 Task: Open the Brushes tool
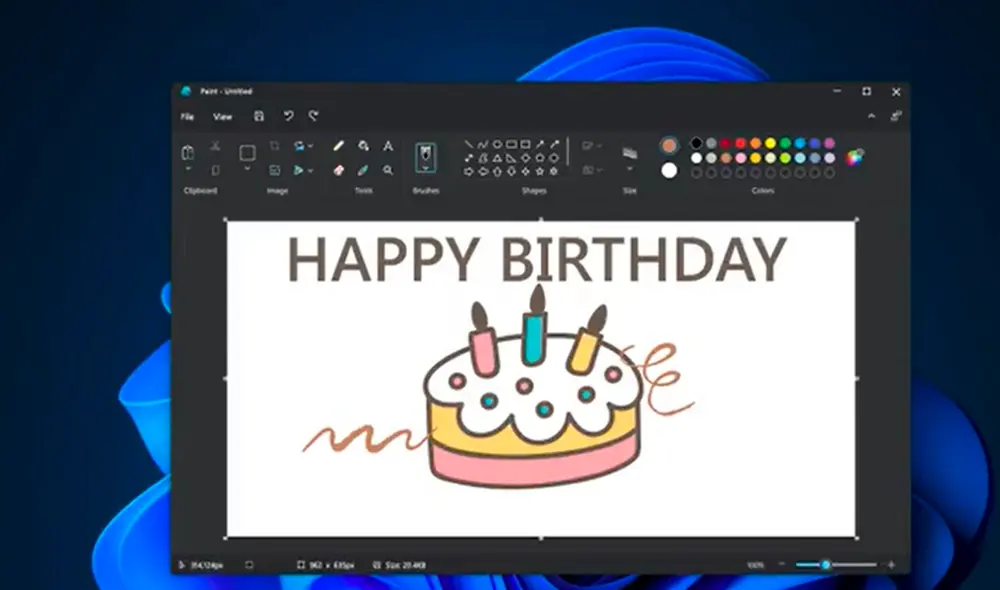point(425,155)
